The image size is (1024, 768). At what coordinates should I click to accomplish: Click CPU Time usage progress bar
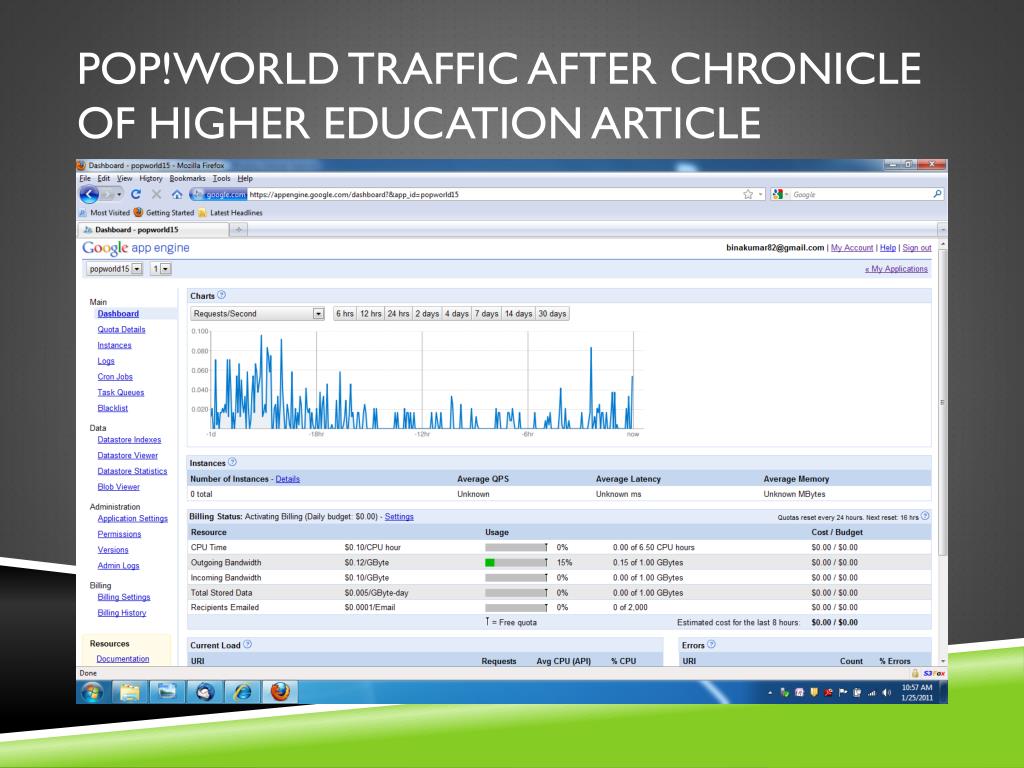pos(516,547)
